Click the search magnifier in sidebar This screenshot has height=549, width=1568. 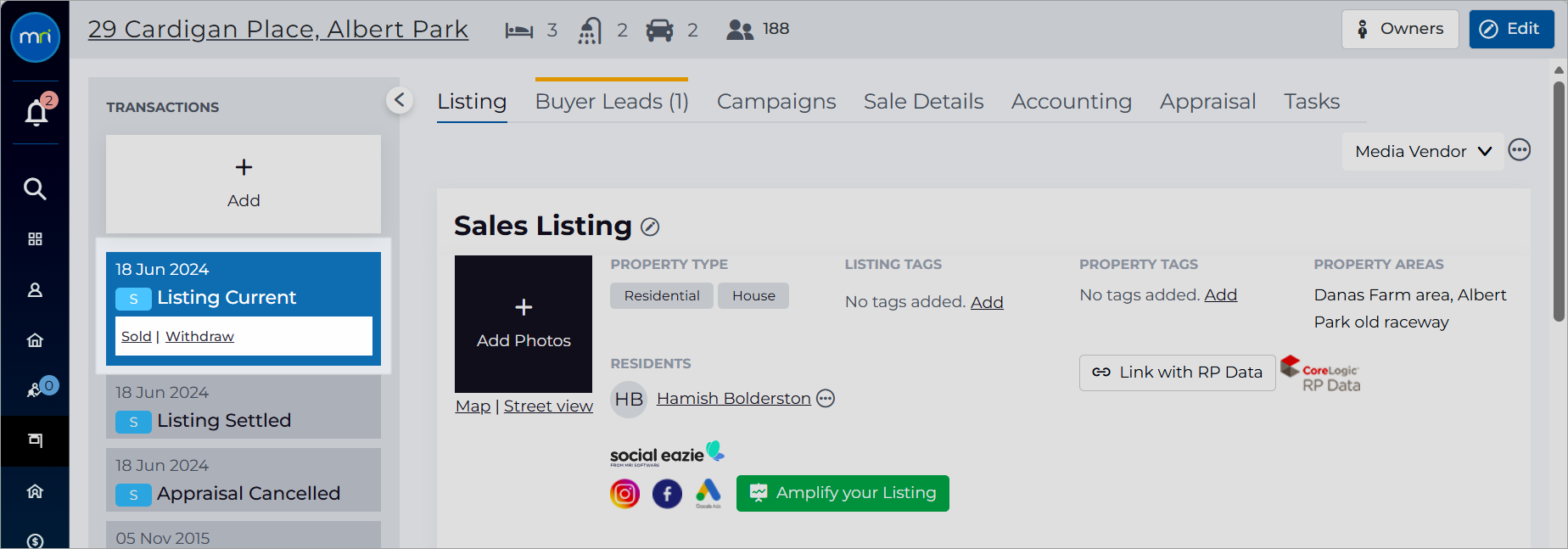pos(35,188)
